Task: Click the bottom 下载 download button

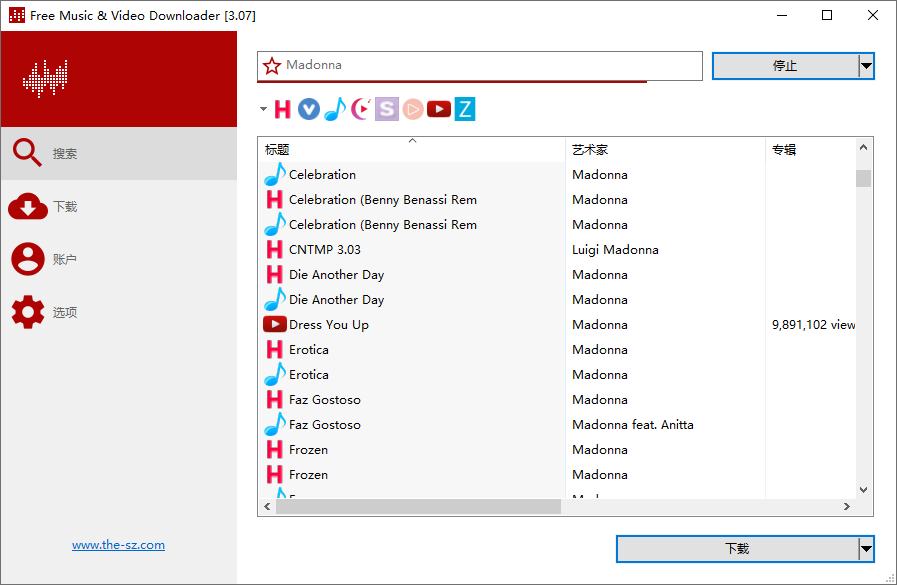Action: [x=737, y=549]
